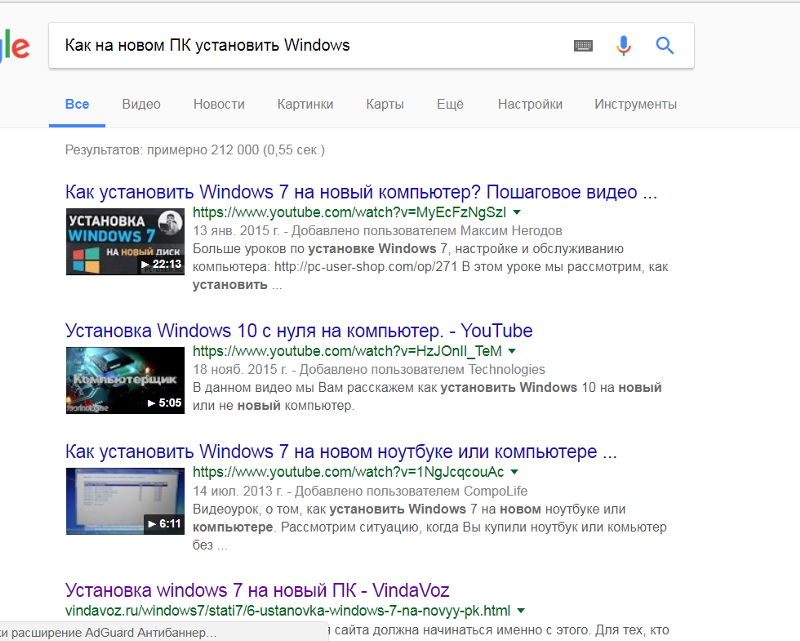Switch to the Новости tab
The image size is (800, 641).
coord(219,105)
